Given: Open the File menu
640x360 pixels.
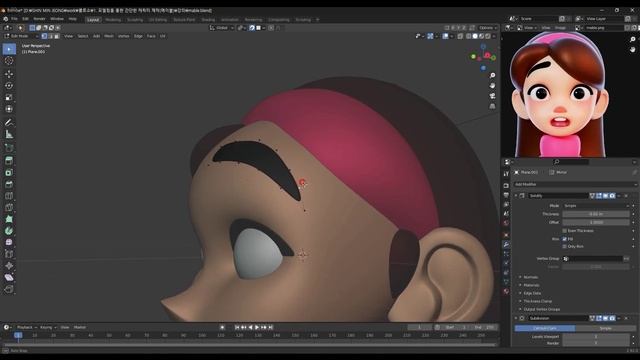Looking at the screenshot, I should (x=14, y=19).
